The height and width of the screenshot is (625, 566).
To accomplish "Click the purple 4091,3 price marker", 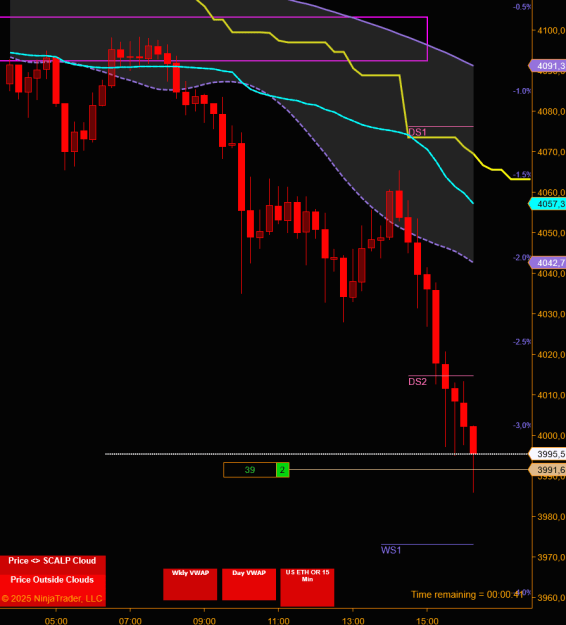I will (548, 66).
